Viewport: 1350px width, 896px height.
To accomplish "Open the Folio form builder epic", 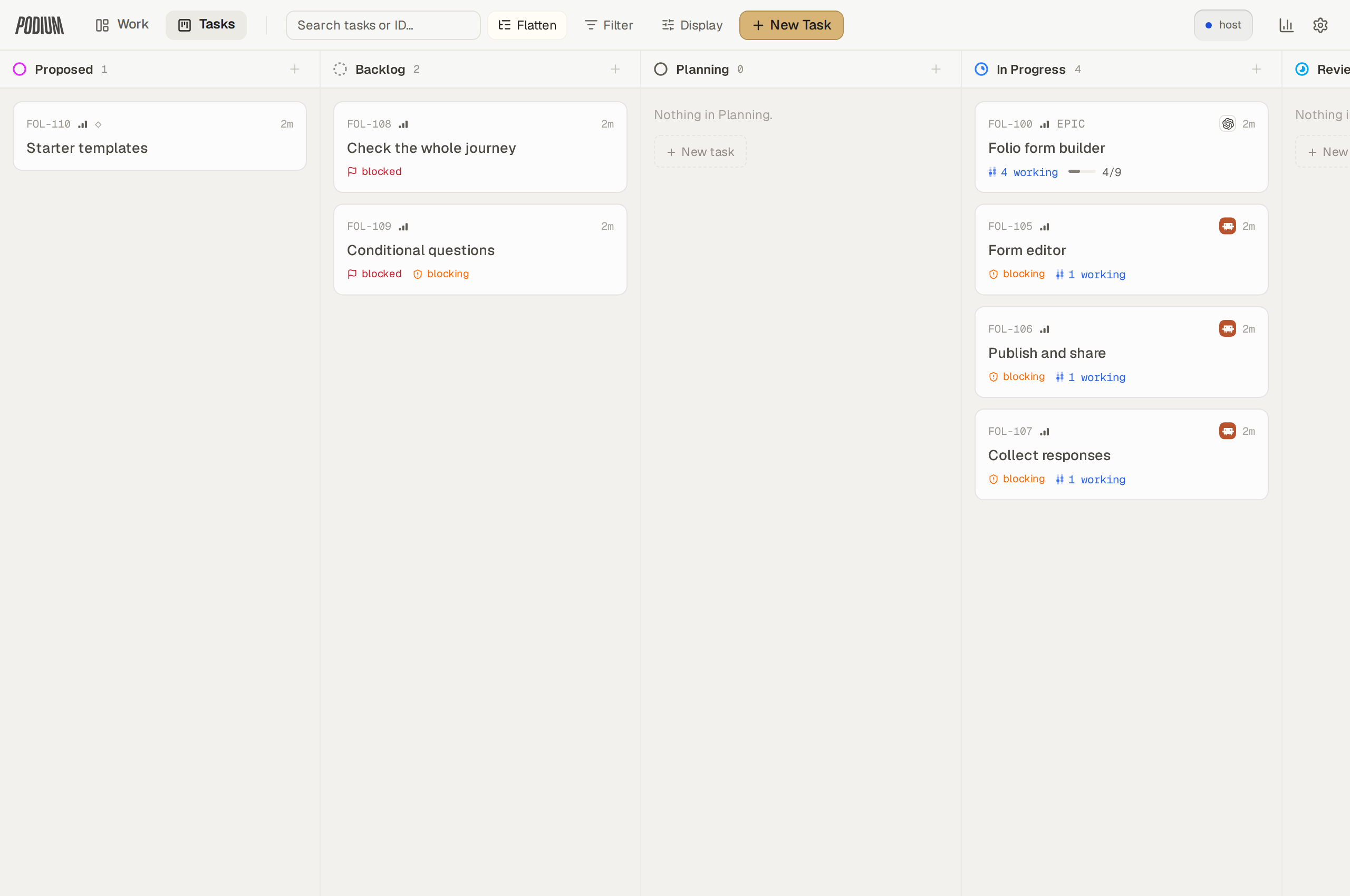I will (x=1121, y=147).
